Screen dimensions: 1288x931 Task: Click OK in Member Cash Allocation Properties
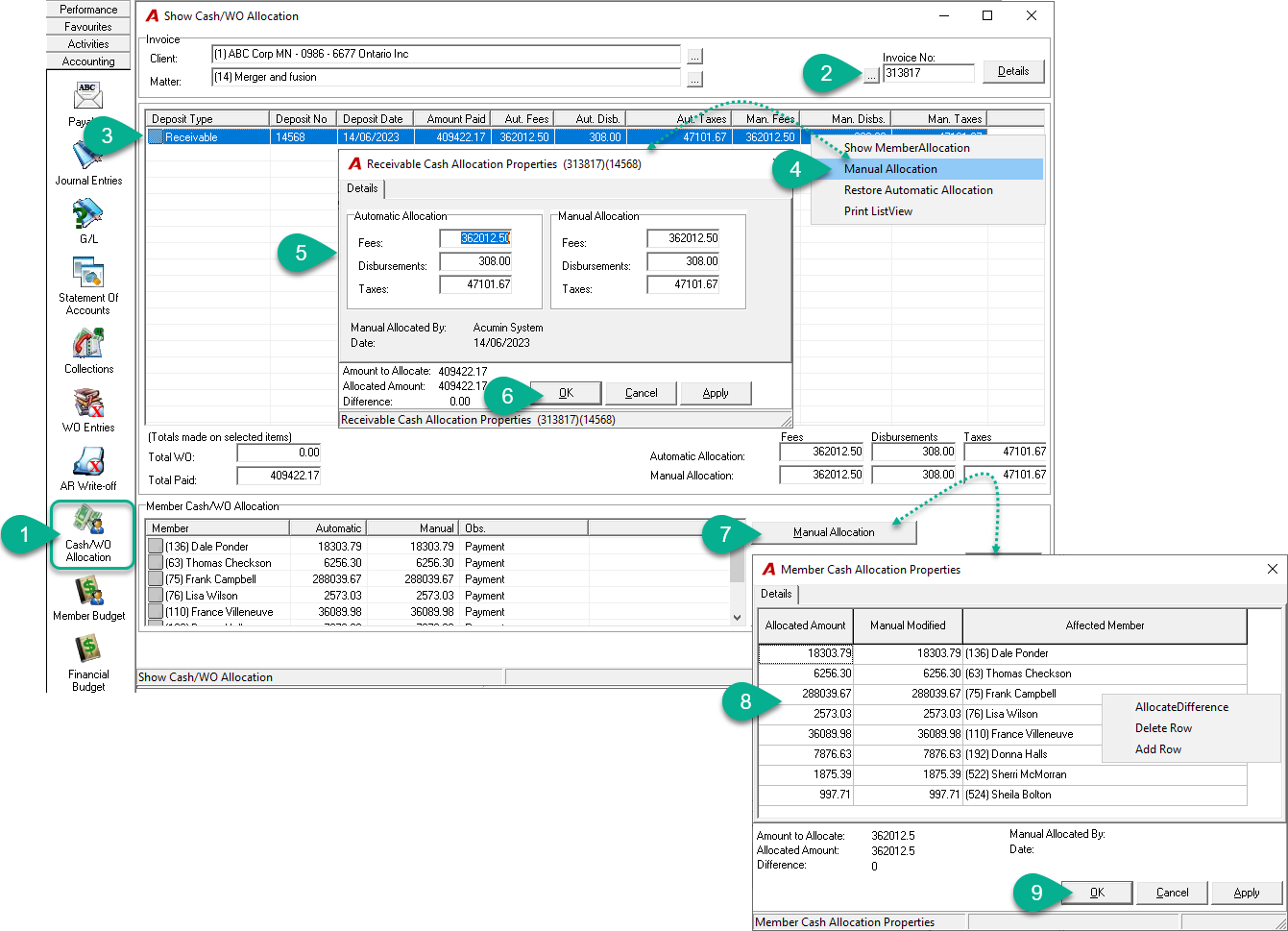1097,893
